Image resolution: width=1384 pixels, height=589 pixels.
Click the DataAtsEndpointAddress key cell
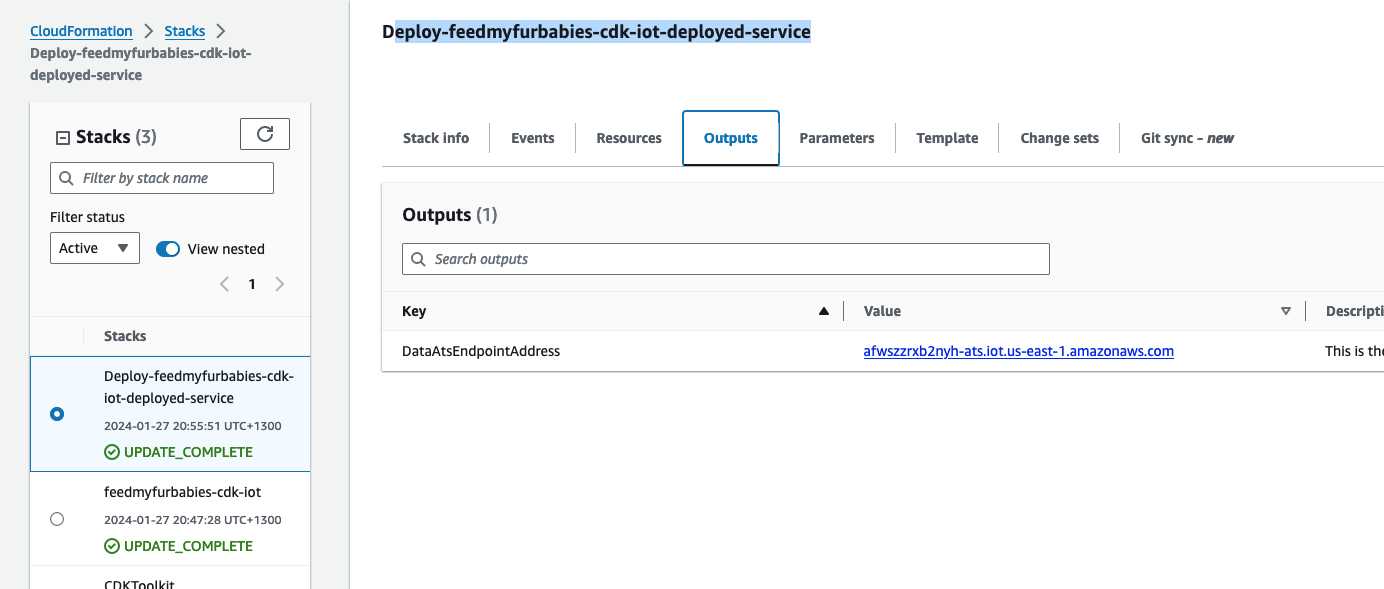point(481,351)
